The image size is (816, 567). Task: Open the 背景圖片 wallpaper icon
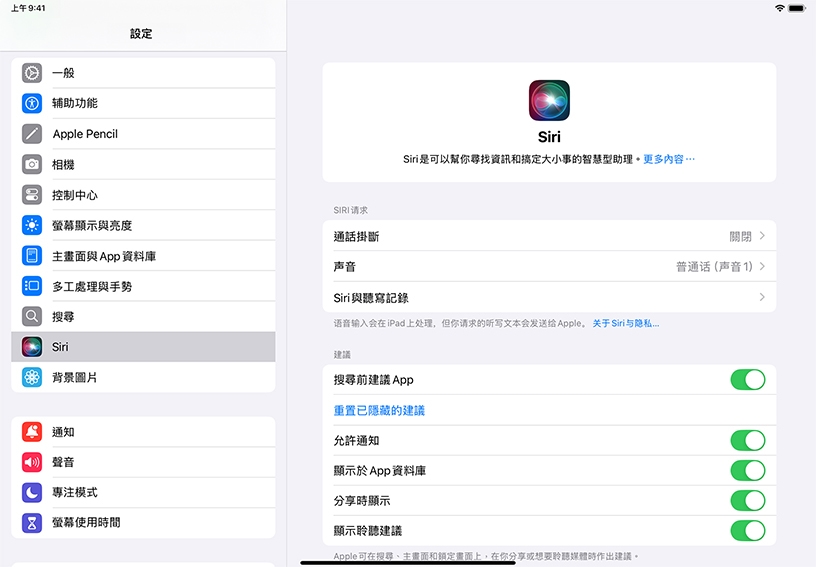click(32, 377)
